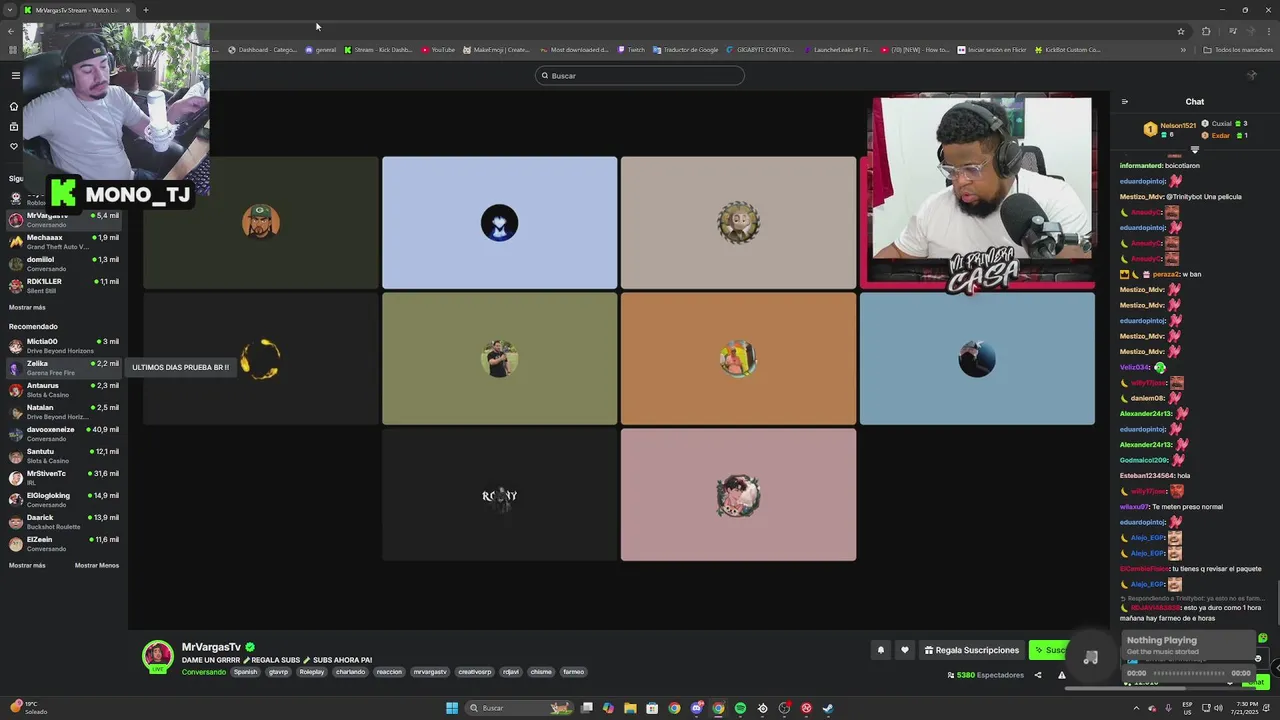Viewport: 1280px width, 720px height.
Task: Click the Regala Suscripciones button
Action: [972, 650]
